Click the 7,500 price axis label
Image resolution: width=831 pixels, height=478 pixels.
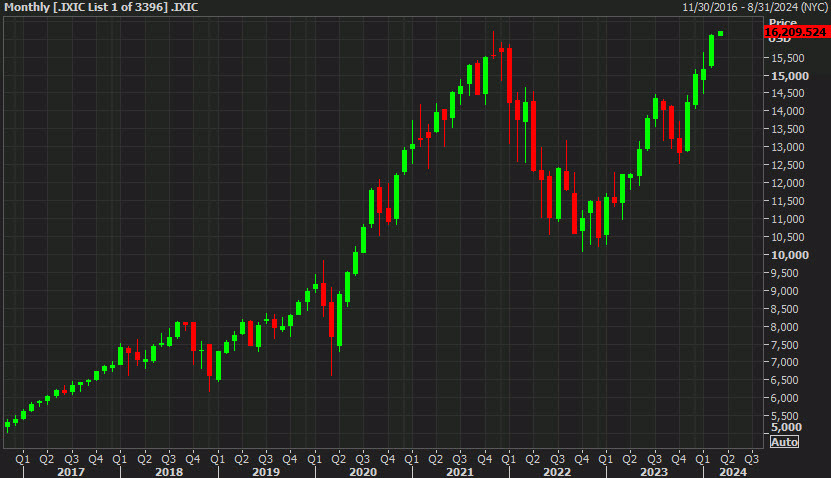pos(784,345)
